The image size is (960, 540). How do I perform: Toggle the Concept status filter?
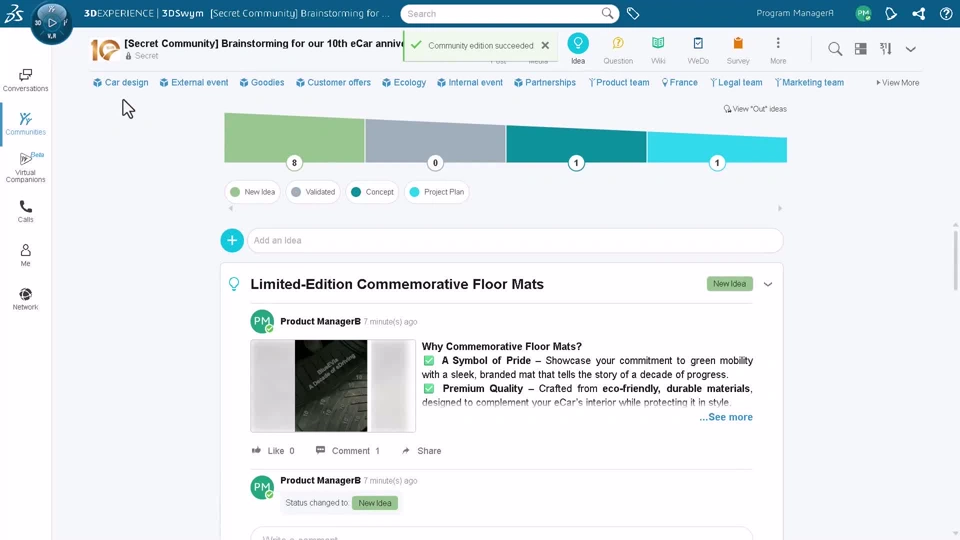tap(372, 192)
